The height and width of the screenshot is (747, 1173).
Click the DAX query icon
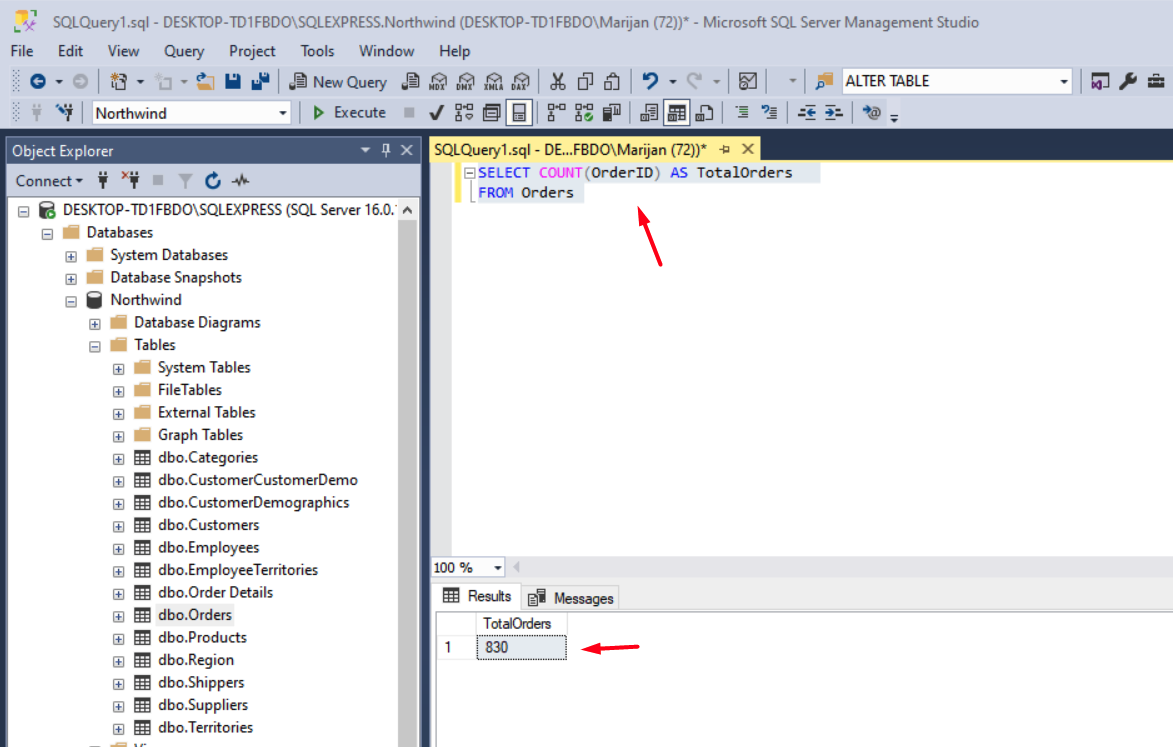coord(521,82)
